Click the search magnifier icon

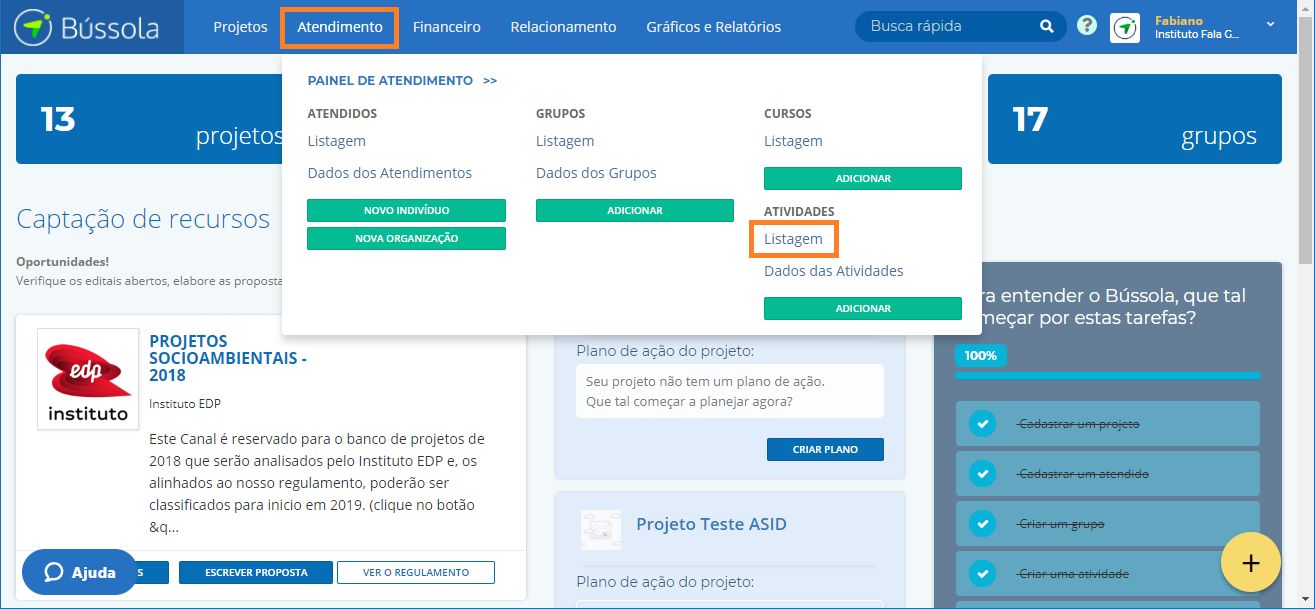[1046, 27]
